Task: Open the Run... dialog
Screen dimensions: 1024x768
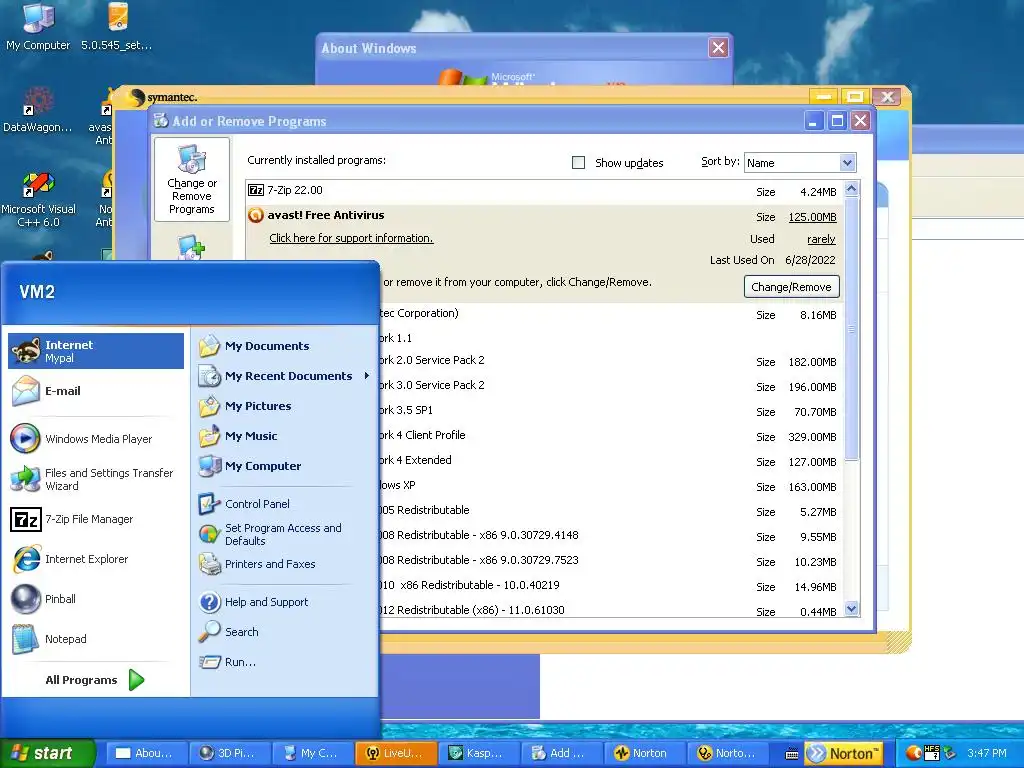Action: click(x=285, y=662)
